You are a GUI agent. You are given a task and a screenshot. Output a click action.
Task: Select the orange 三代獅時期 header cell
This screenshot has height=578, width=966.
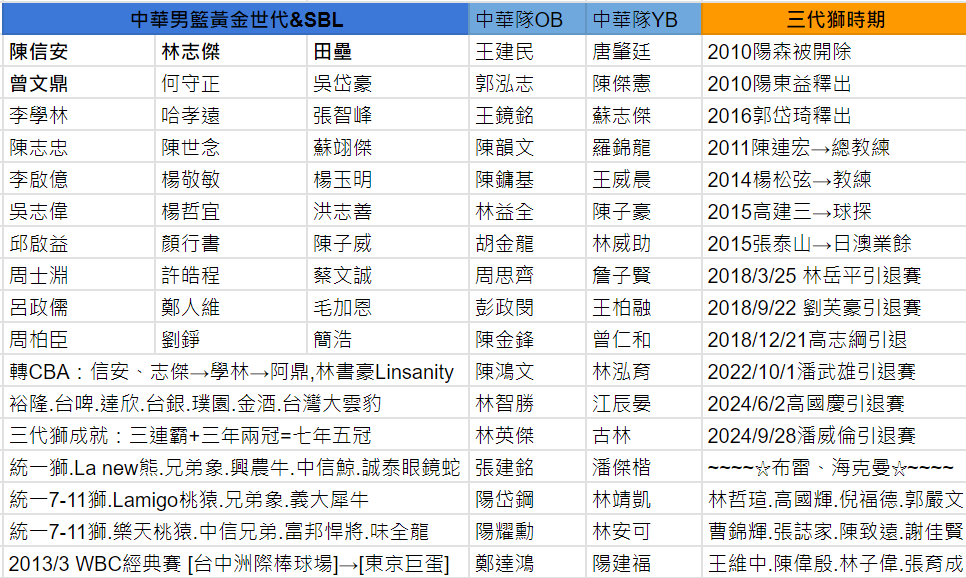[834, 19]
